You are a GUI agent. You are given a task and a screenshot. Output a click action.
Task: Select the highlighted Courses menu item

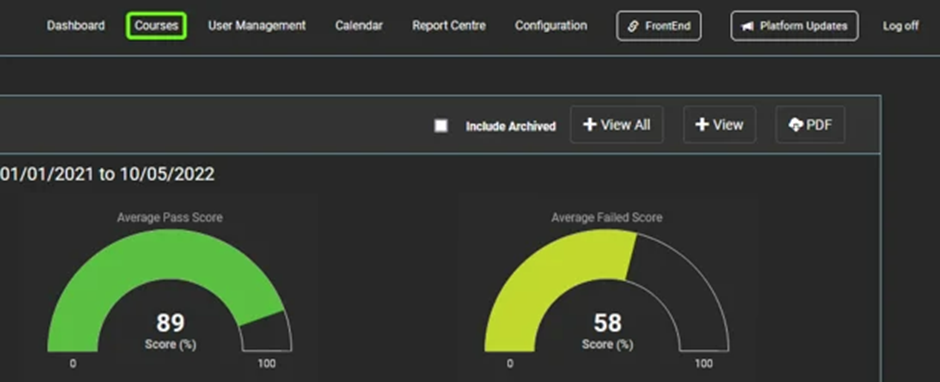click(156, 26)
